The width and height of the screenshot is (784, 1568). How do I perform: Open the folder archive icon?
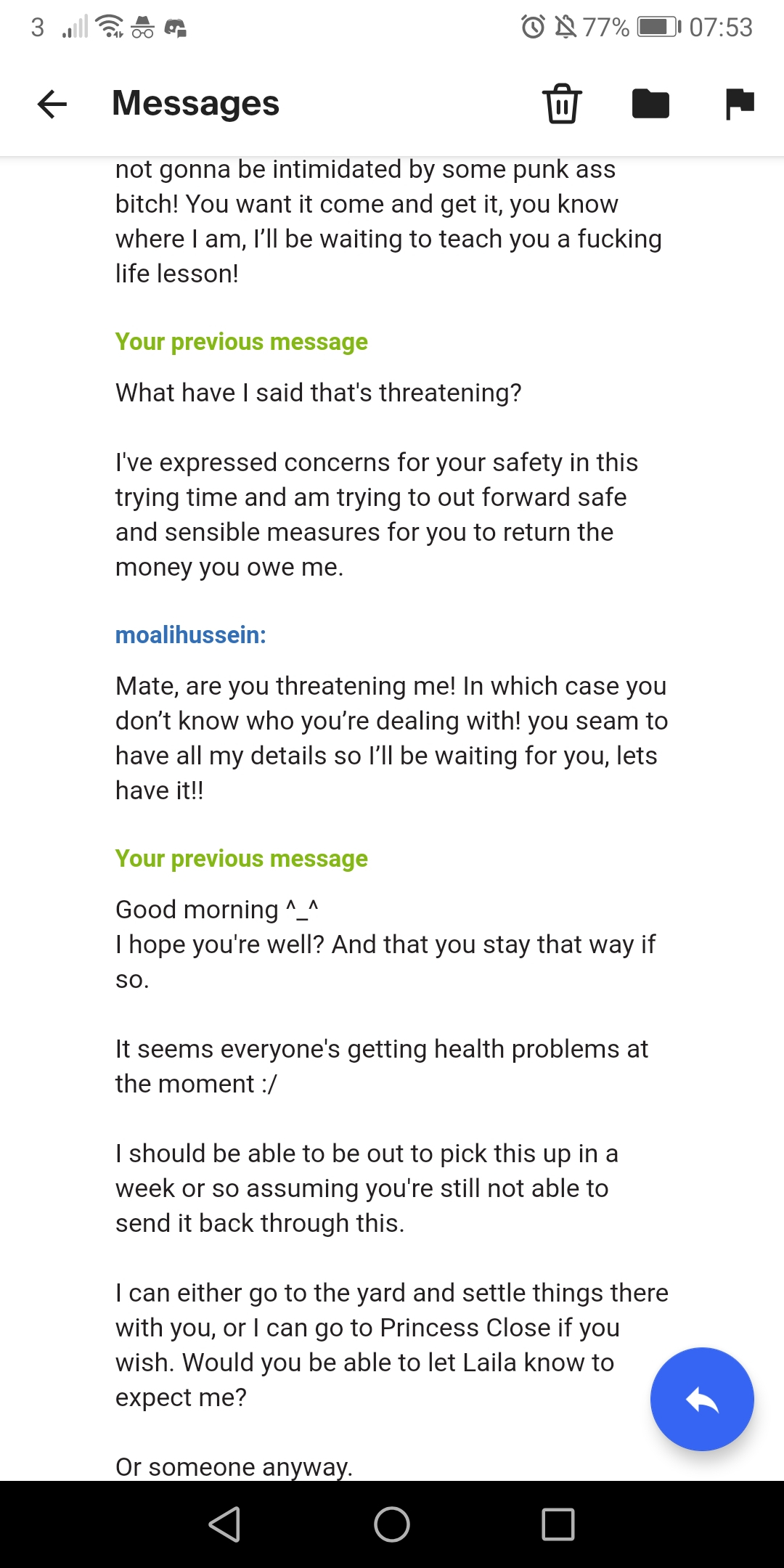click(650, 103)
